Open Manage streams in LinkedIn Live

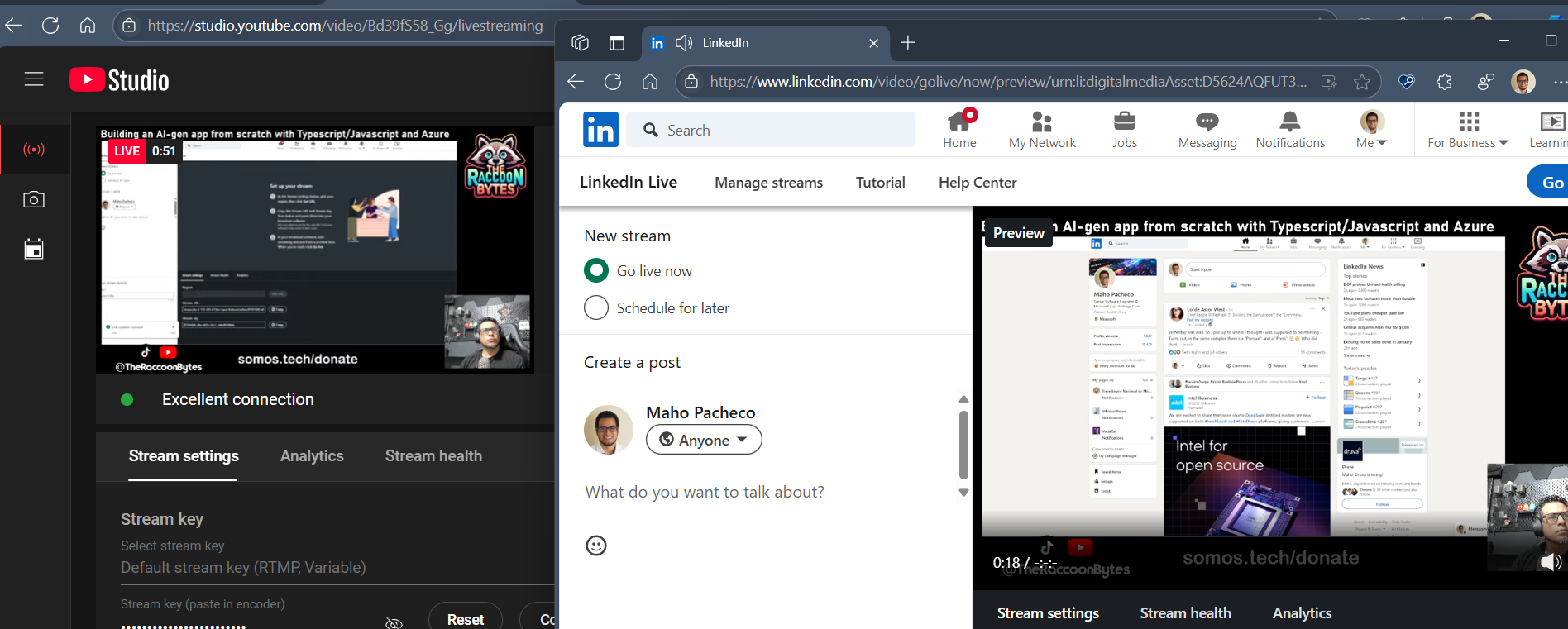click(768, 183)
